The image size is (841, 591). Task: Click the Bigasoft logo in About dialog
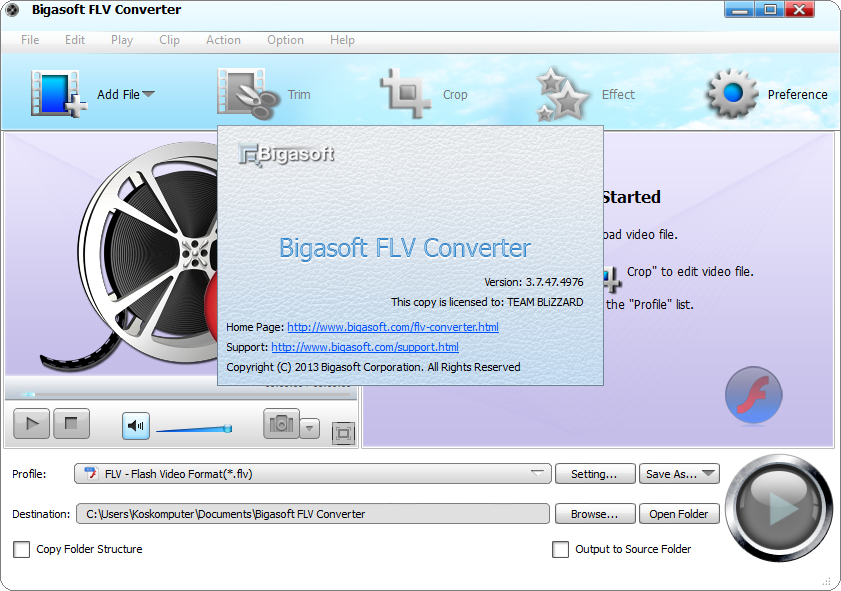[286, 155]
